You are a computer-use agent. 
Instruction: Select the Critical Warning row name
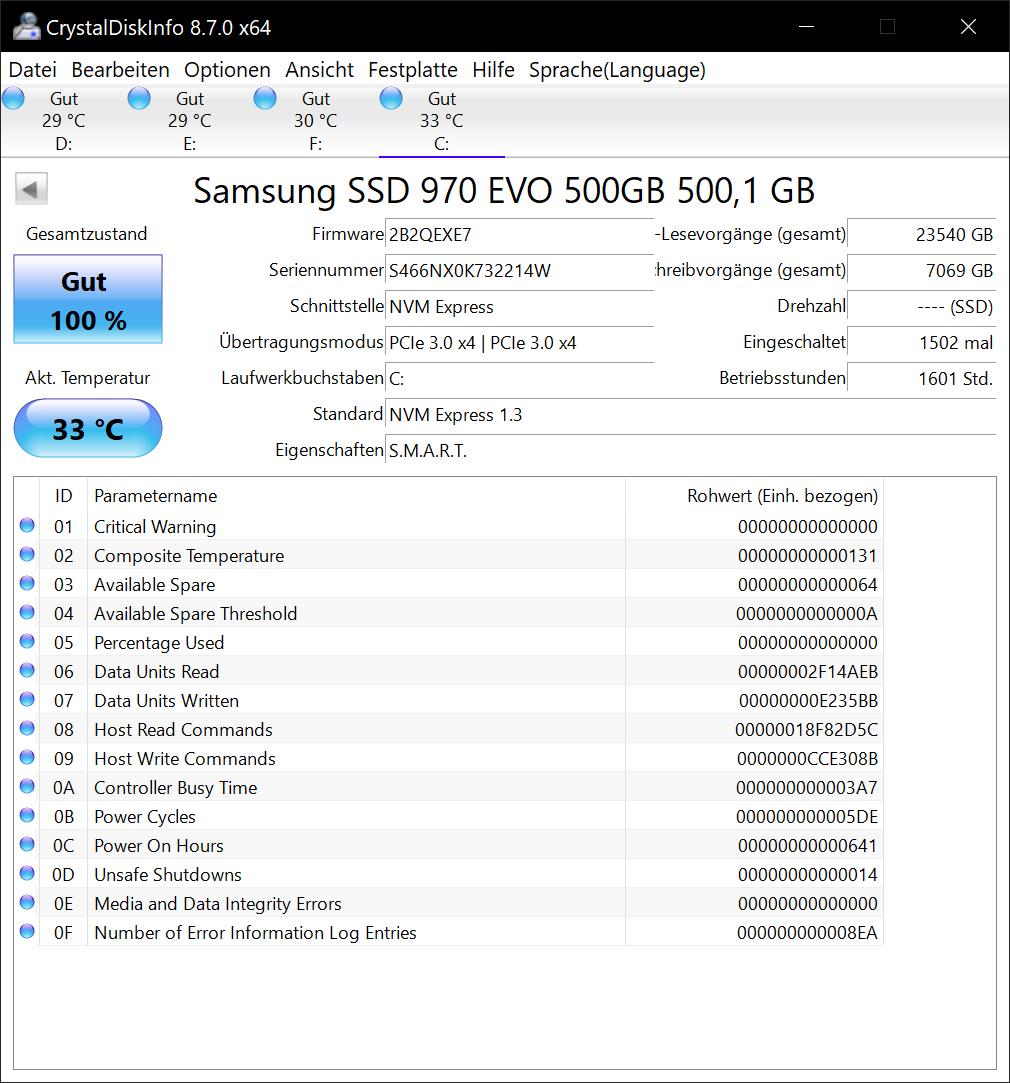(x=155, y=527)
